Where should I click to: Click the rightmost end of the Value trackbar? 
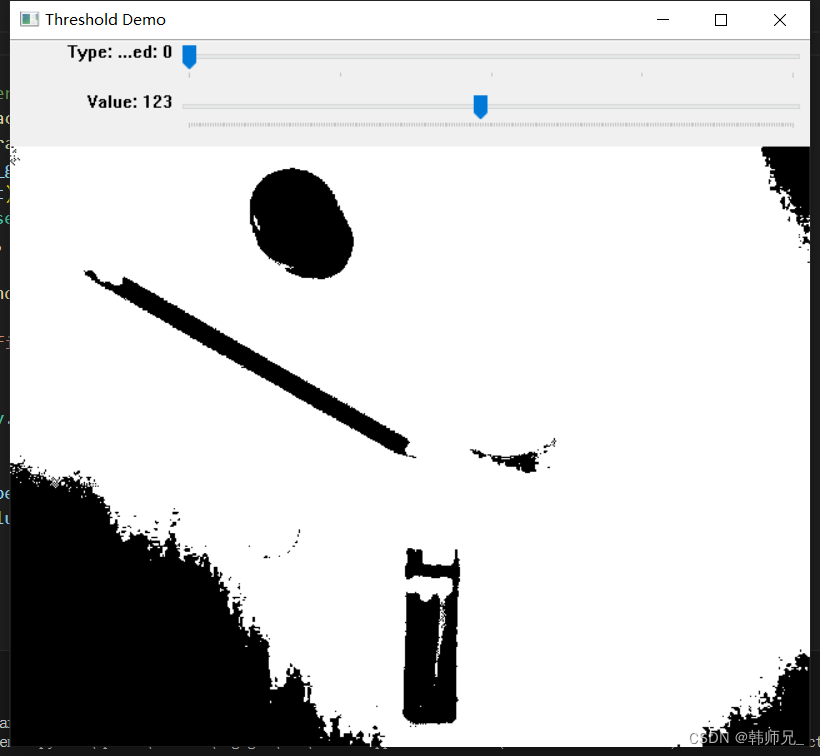coord(795,106)
